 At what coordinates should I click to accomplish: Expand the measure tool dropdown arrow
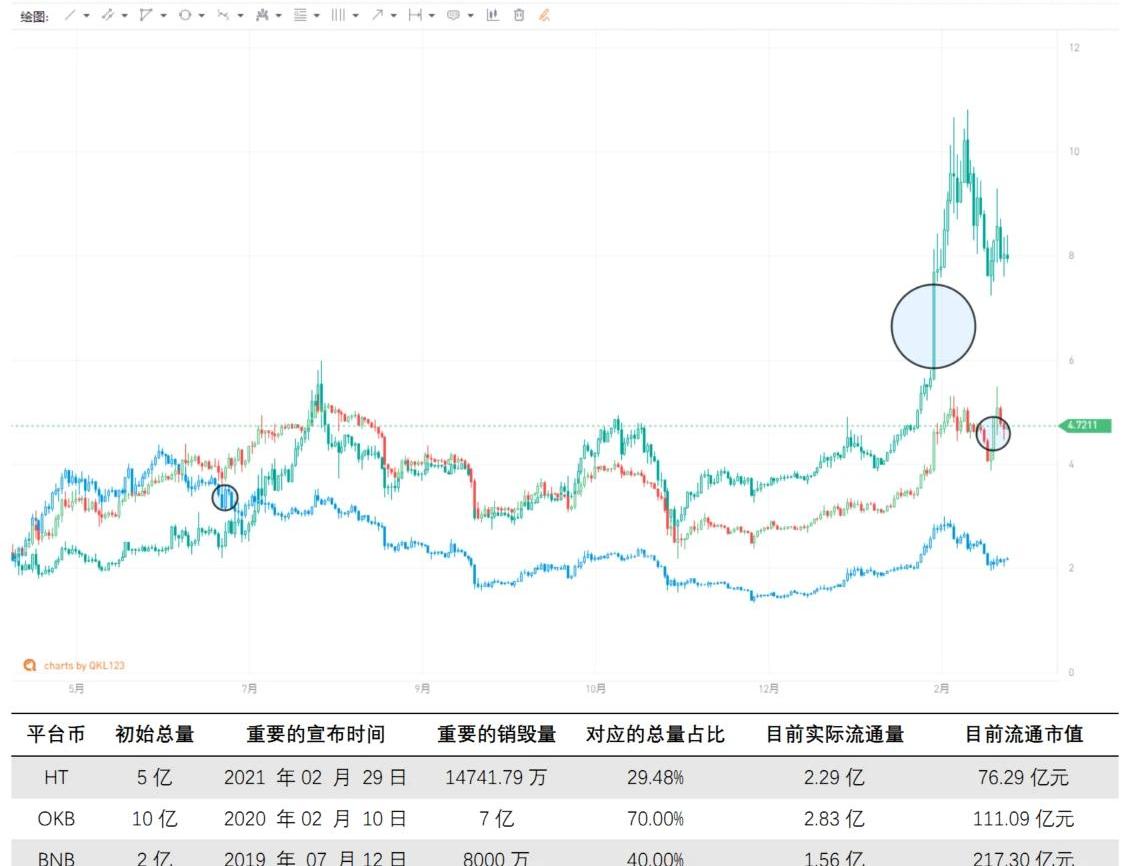coord(432,15)
